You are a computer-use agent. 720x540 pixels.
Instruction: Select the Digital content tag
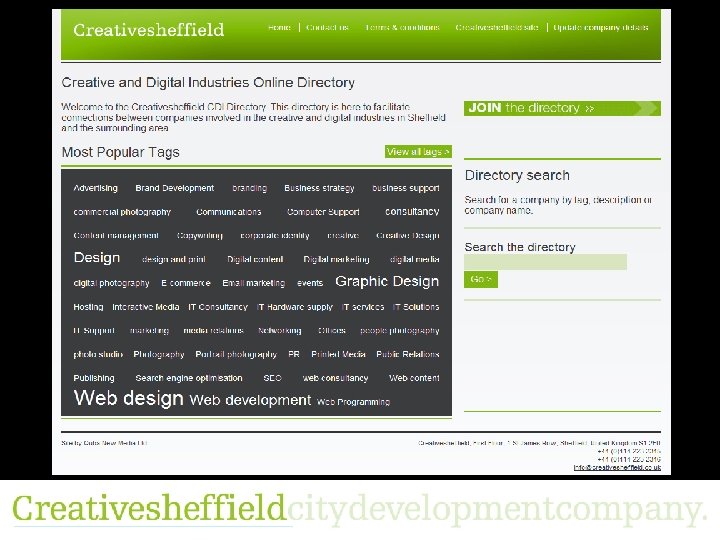(255, 259)
